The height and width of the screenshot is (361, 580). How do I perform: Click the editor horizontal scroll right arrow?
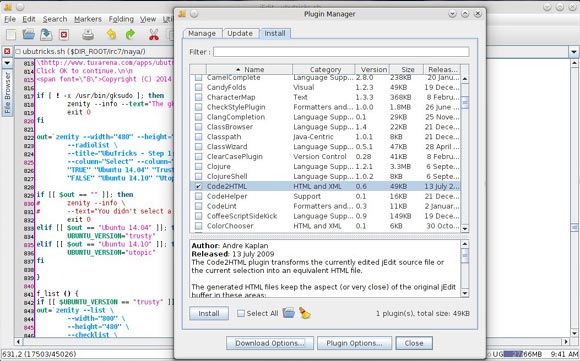(566, 342)
